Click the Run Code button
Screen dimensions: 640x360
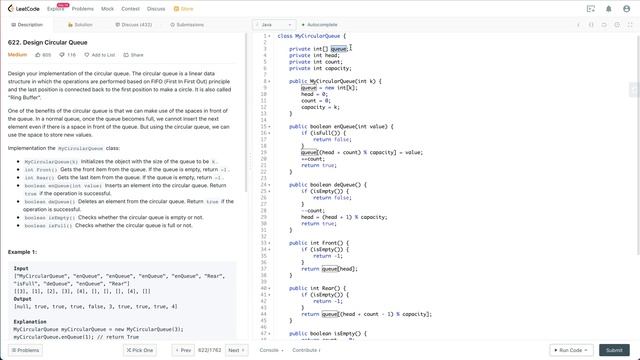tap(570, 350)
